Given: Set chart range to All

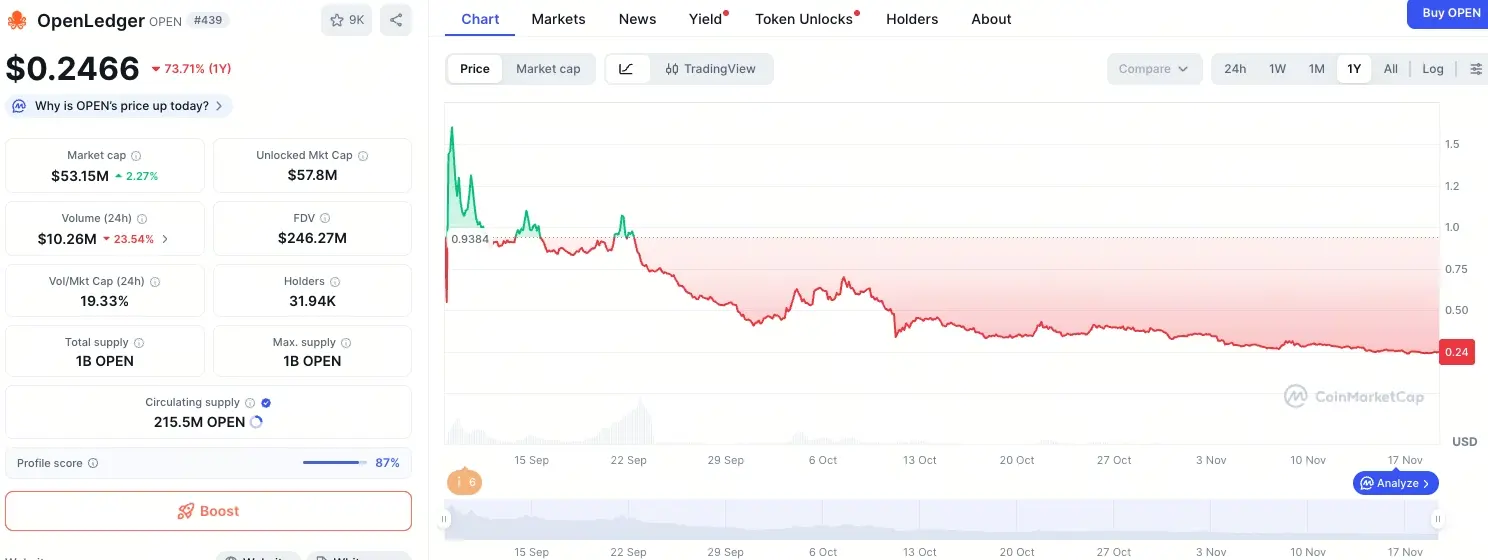Looking at the screenshot, I should [x=1390, y=69].
